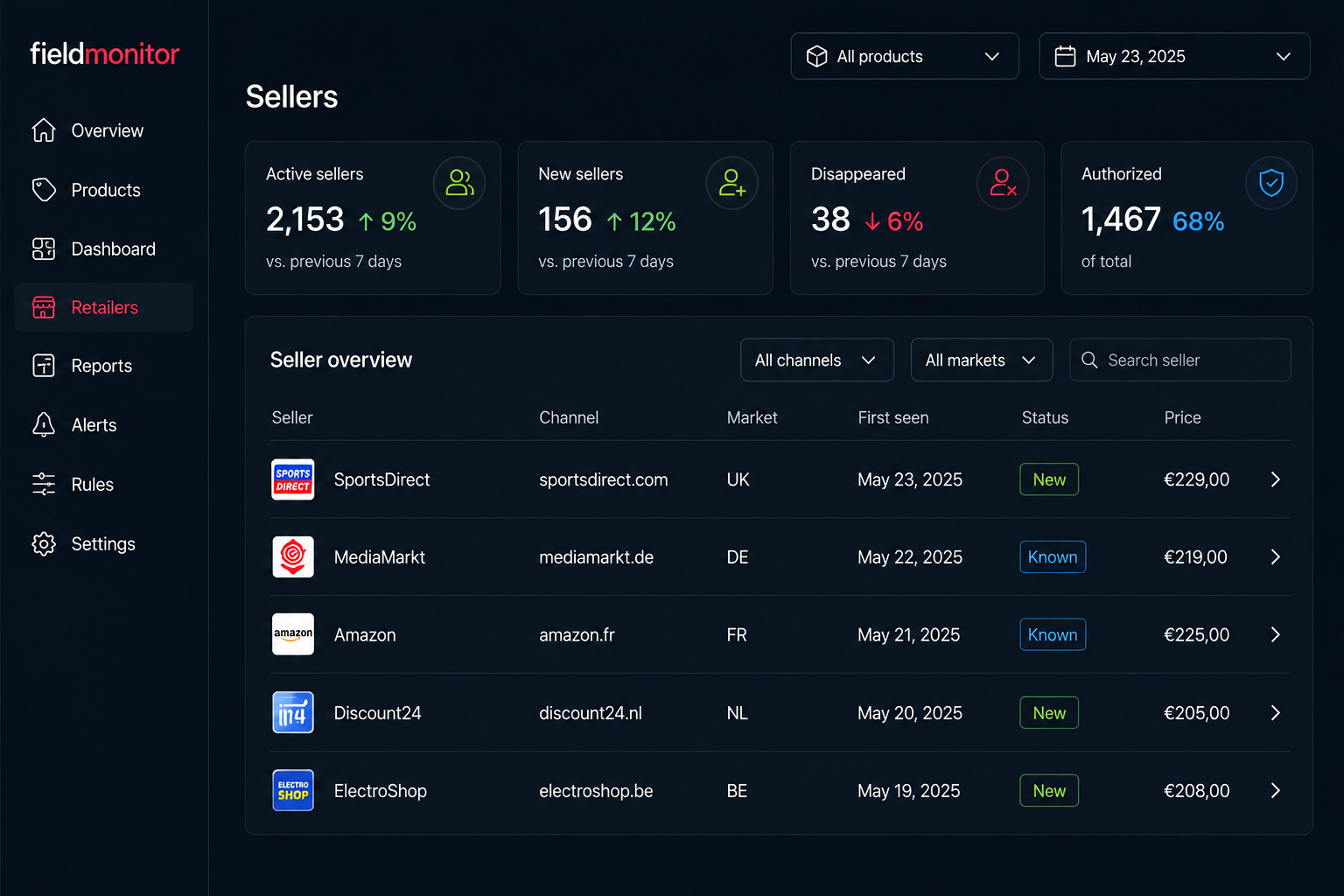Click the mediamarkt.de channel link

(x=597, y=557)
